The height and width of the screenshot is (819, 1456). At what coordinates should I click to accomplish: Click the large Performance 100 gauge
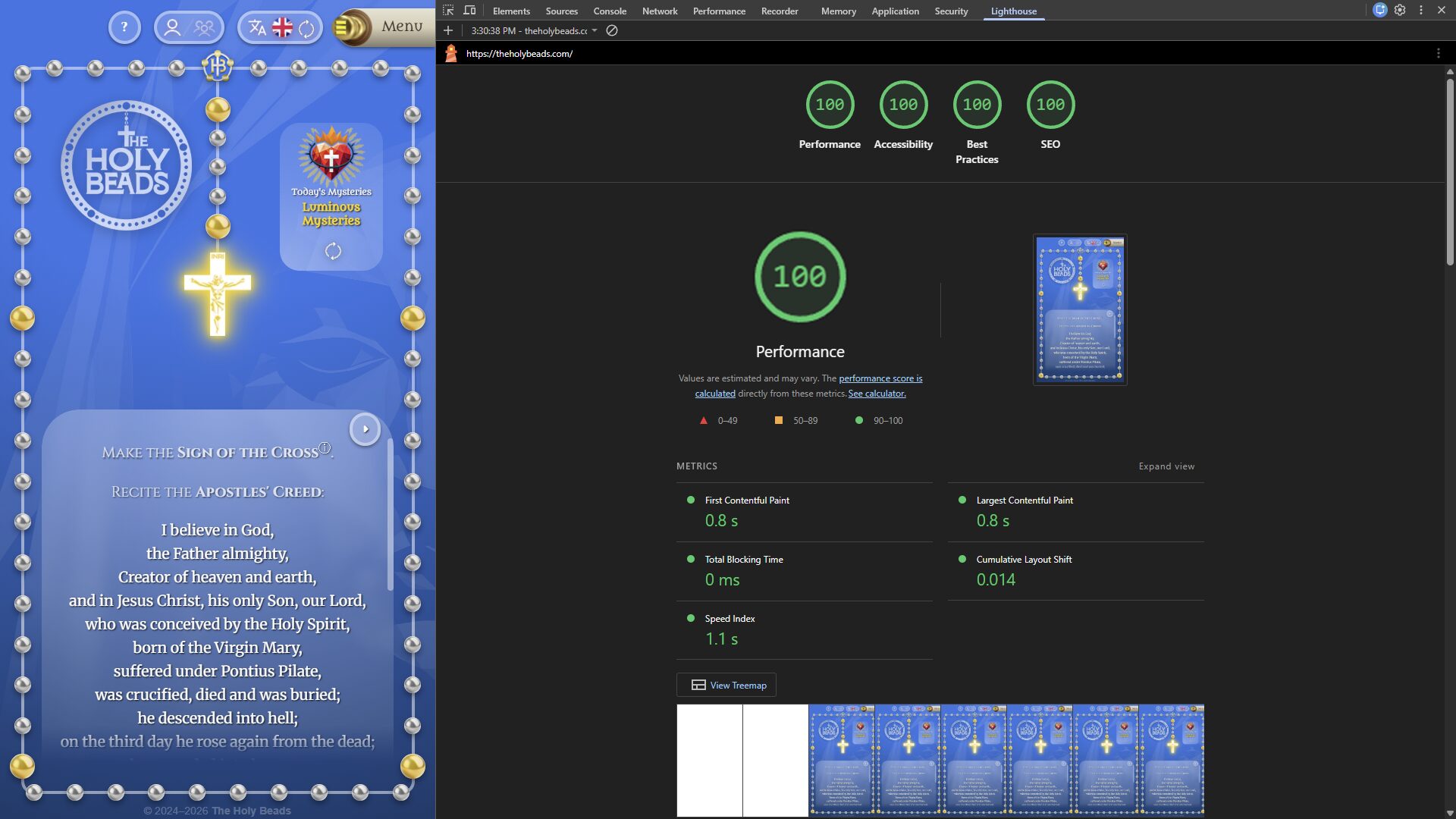point(800,277)
